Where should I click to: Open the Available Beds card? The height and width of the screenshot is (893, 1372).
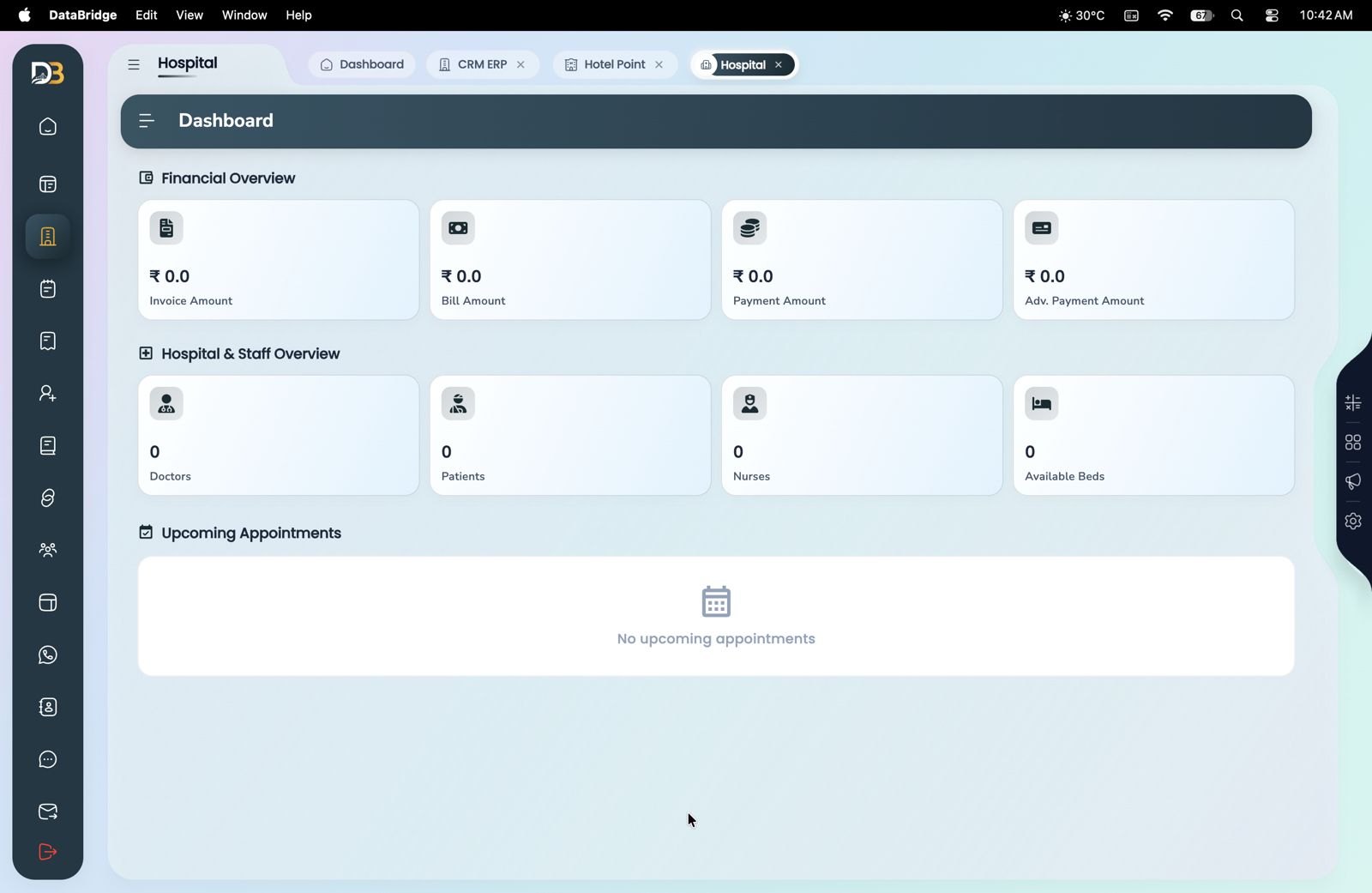[1153, 435]
